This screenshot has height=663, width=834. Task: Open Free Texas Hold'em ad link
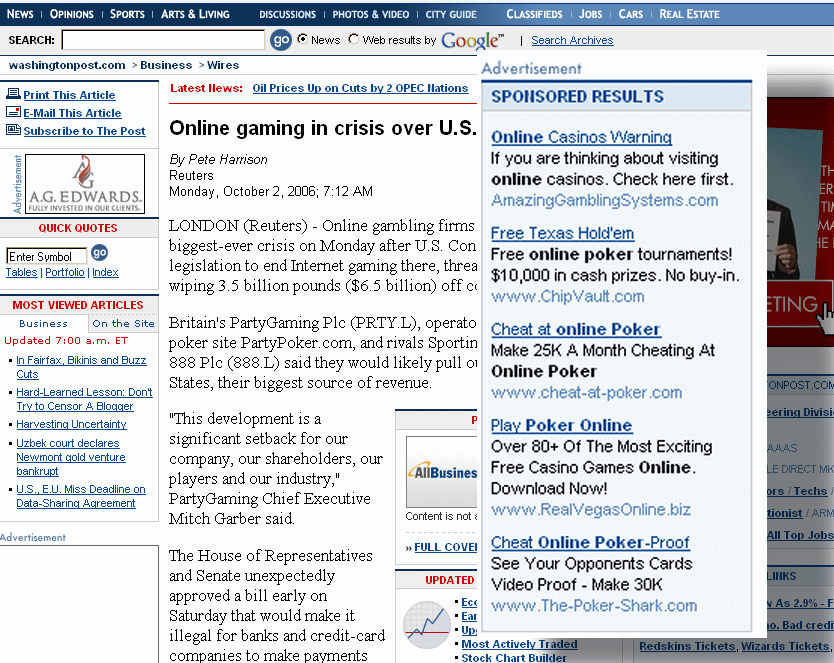point(562,233)
